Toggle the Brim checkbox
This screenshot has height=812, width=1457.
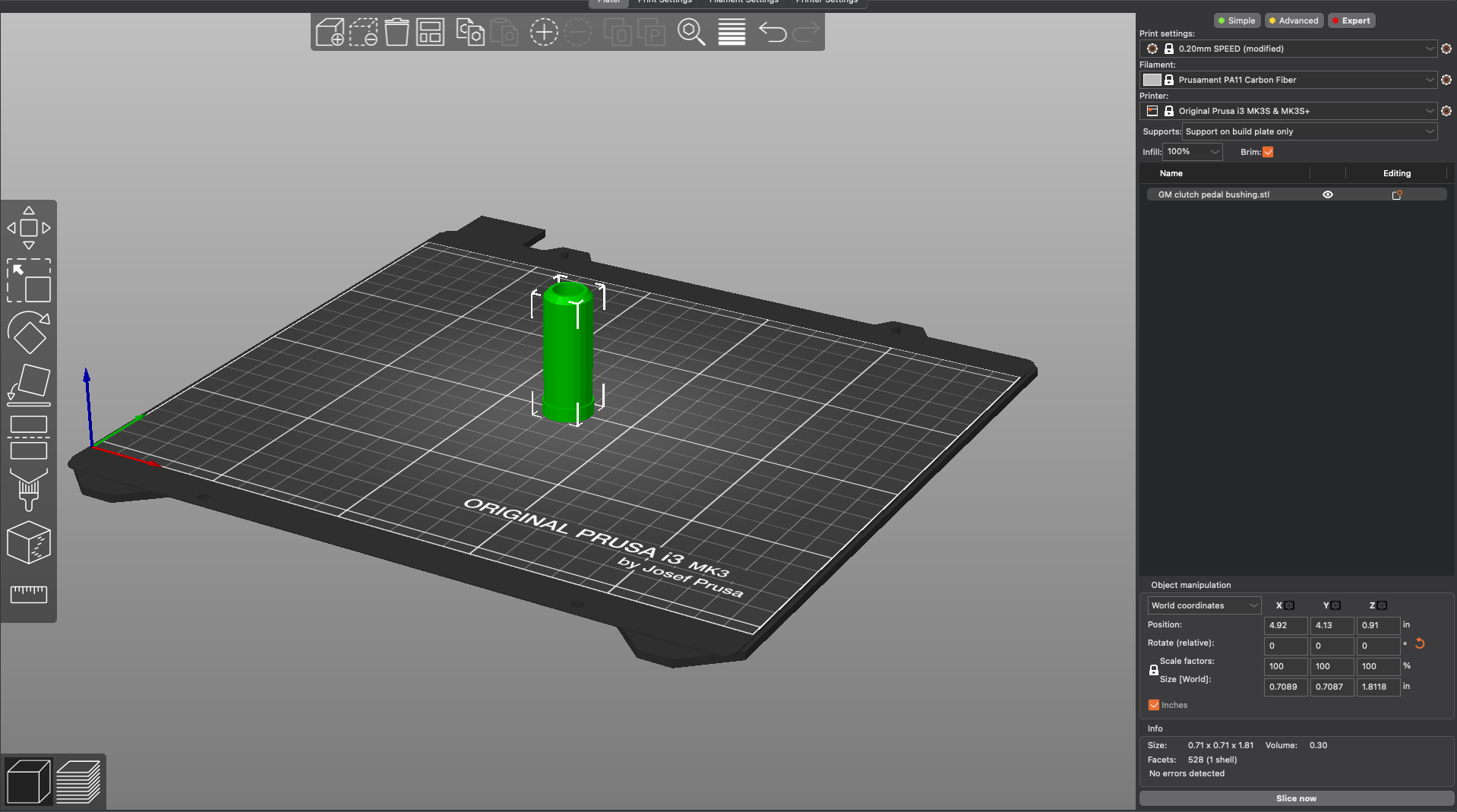coord(1268,152)
